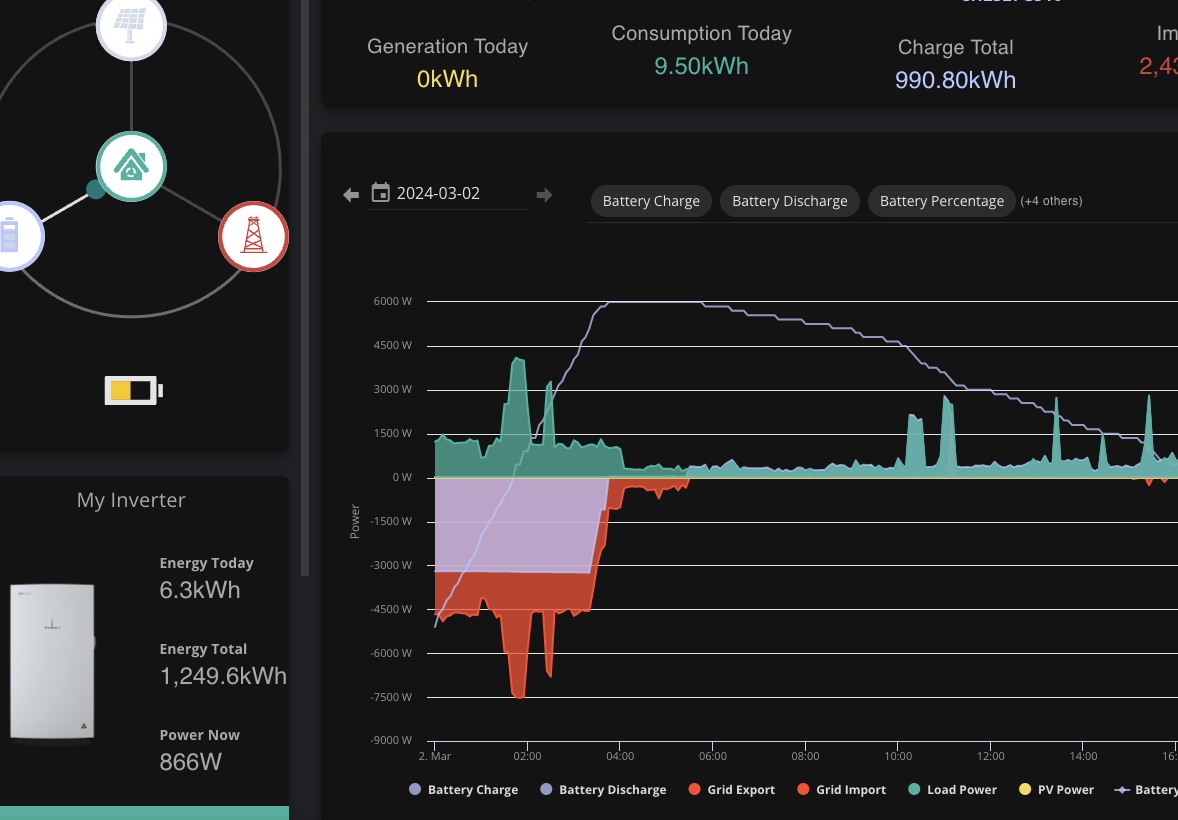Click the Grid Import legend label
This screenshot has width=1178, height=820.
point(851,789)
